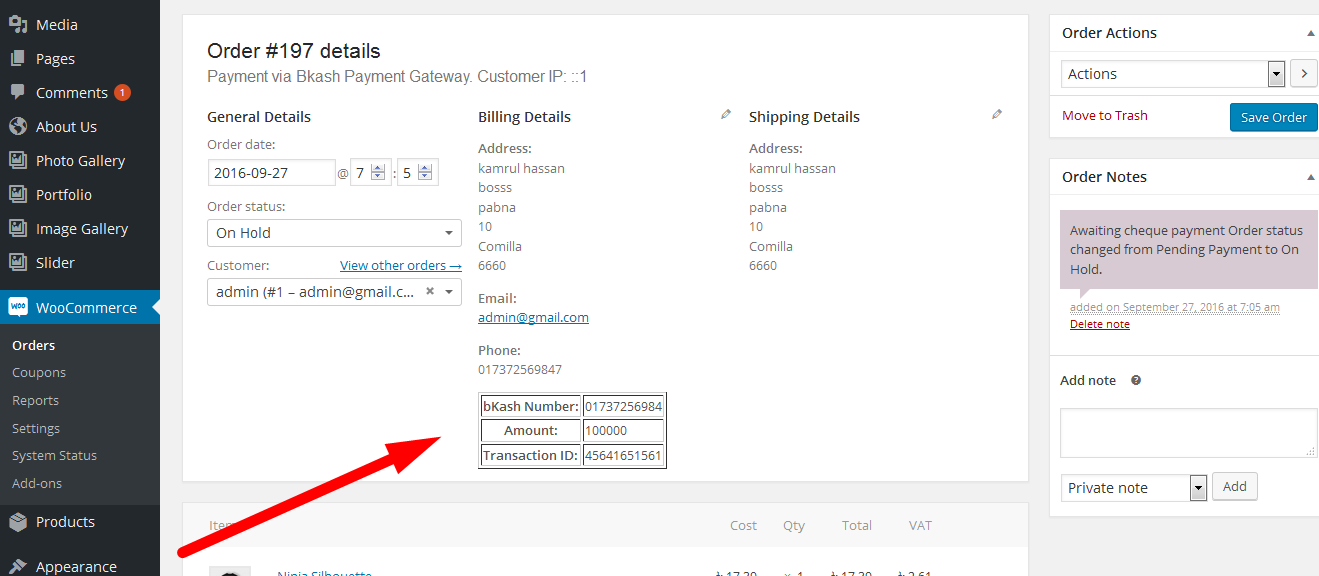Click the order date input field

tap(272, 173)
